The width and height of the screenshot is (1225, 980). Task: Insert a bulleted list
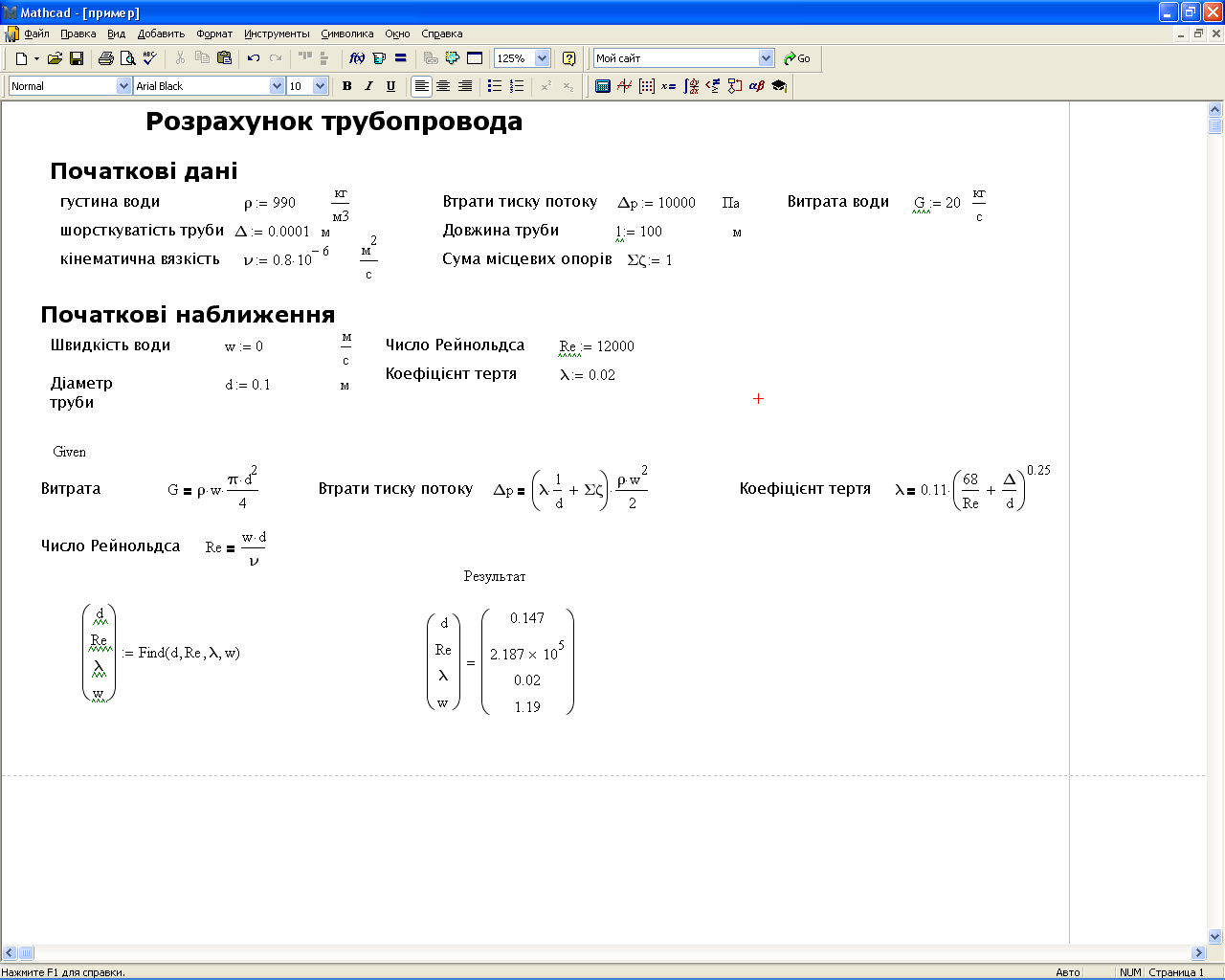pyautogui.click(x=495, y=86)
